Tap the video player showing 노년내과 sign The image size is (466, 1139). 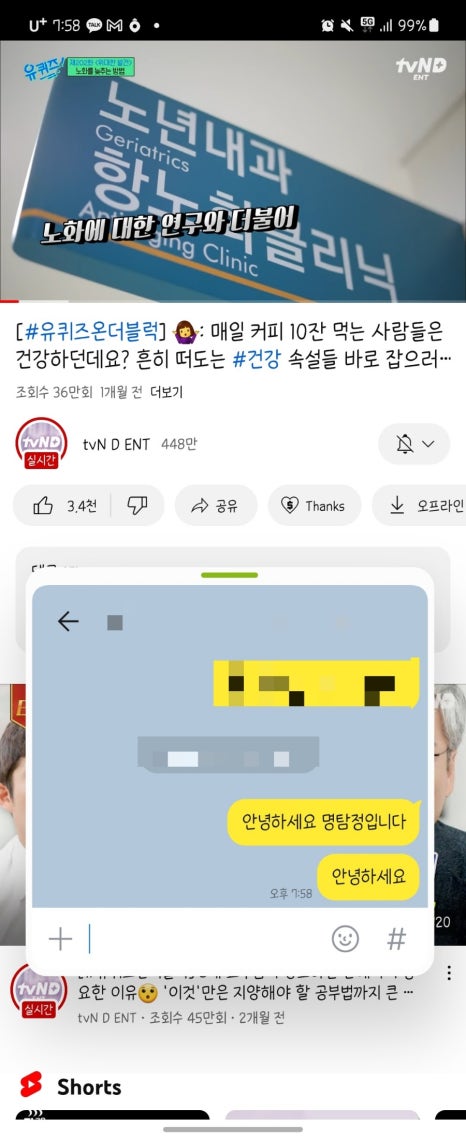pyautogui.click(x=233, y=171)
